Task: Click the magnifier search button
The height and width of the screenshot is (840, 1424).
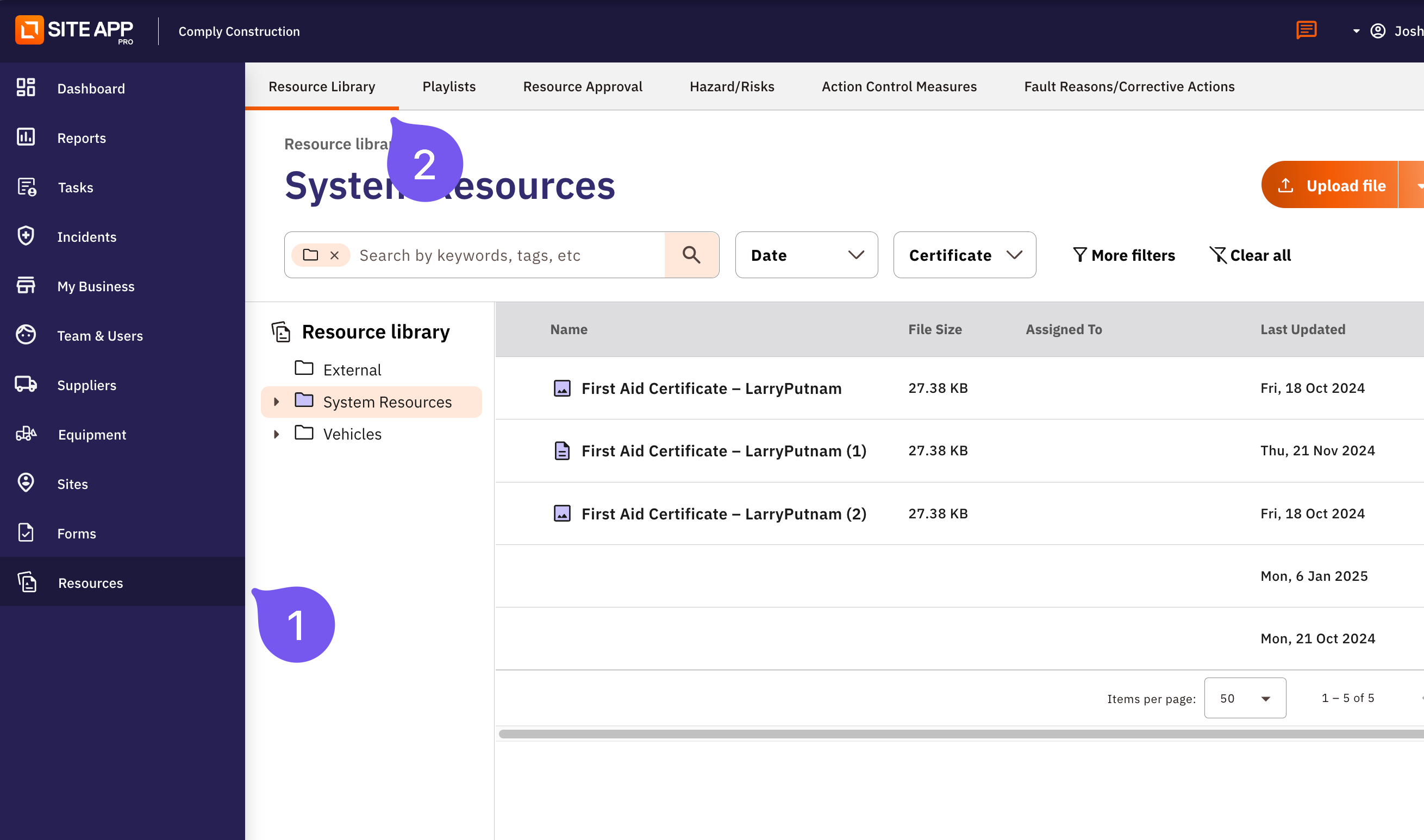Action: pos(691,255)
